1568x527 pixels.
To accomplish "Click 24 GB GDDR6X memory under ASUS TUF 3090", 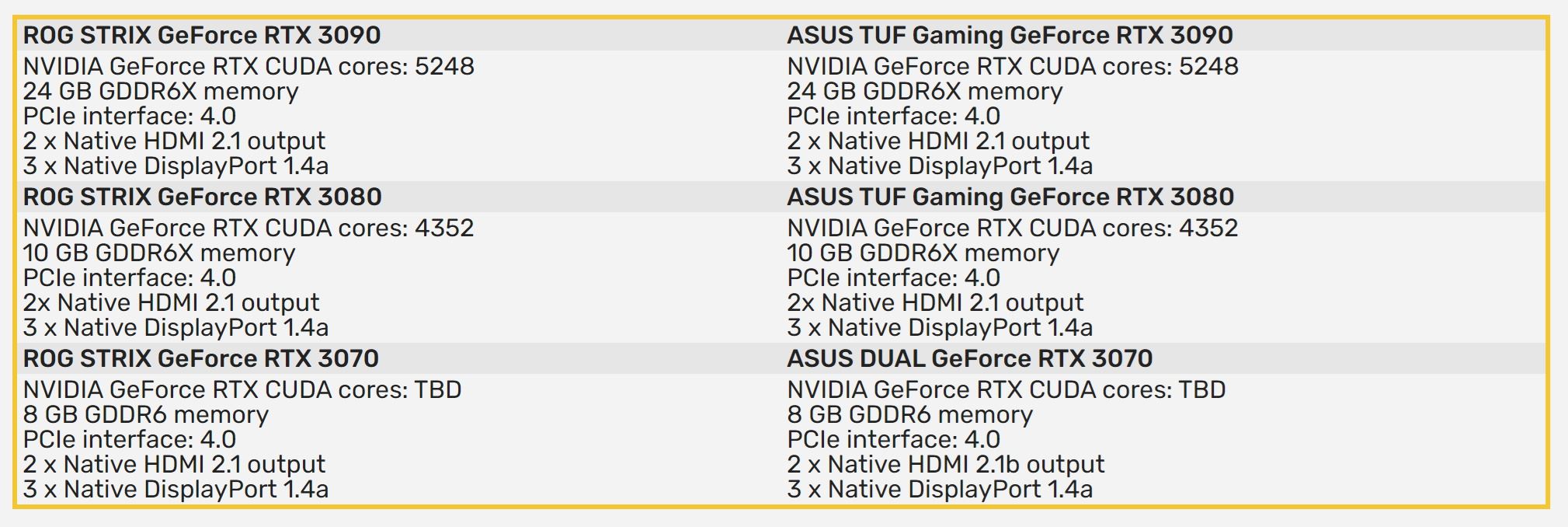I will point(925,92).
